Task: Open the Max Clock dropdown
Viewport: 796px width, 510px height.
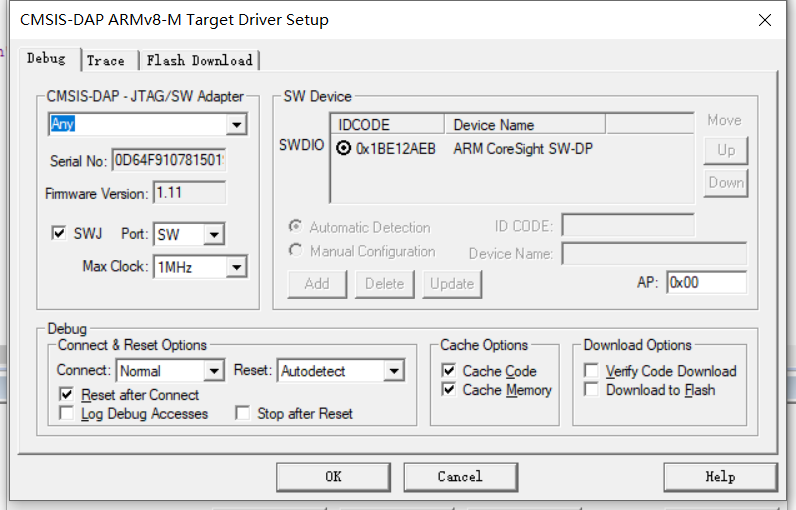Action: pyautogui.click(x=237, y=267)
